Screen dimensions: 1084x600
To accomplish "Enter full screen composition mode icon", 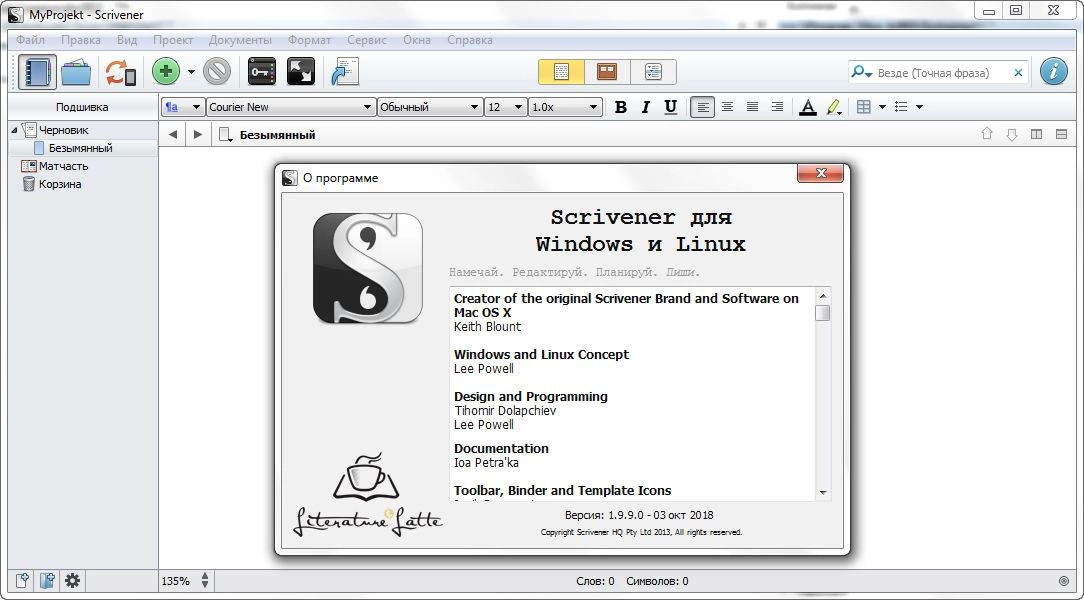I will point(301,72).
